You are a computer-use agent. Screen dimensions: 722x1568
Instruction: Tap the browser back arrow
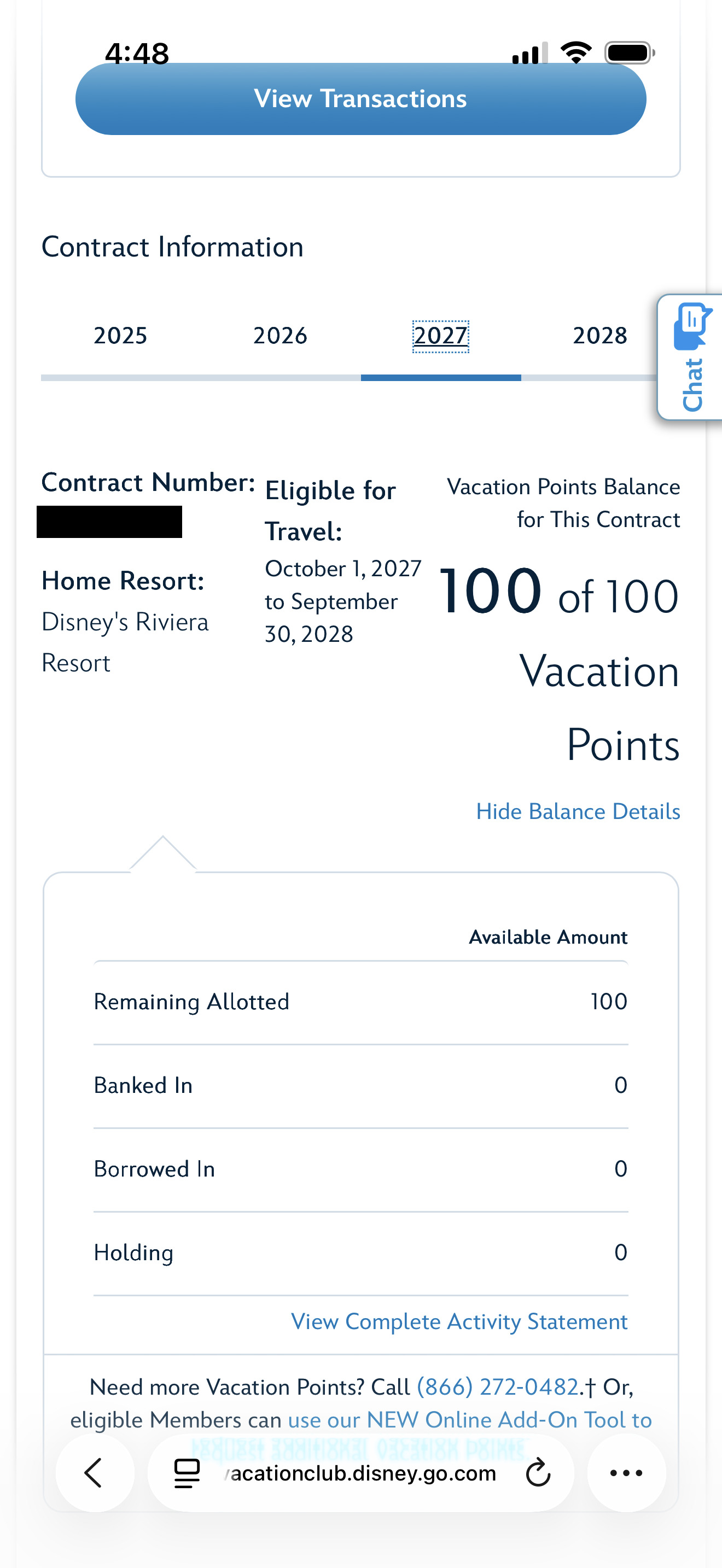(95, 1473)
